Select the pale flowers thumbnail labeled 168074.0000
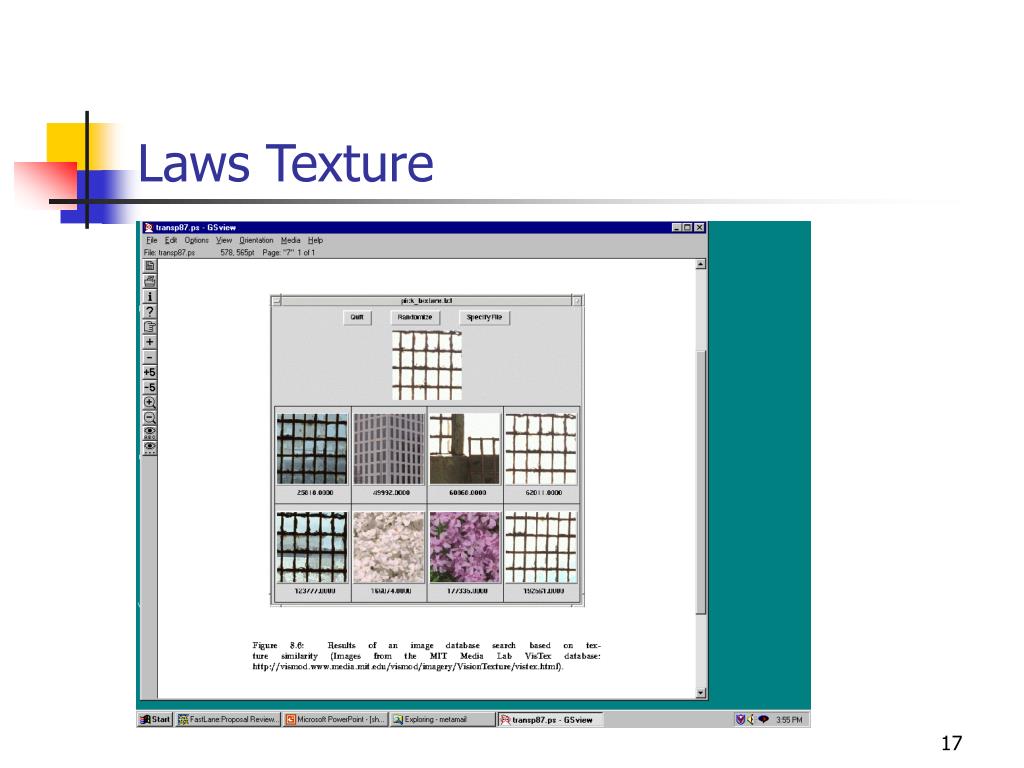This screenshot has width=1024, height=768. 389,547
